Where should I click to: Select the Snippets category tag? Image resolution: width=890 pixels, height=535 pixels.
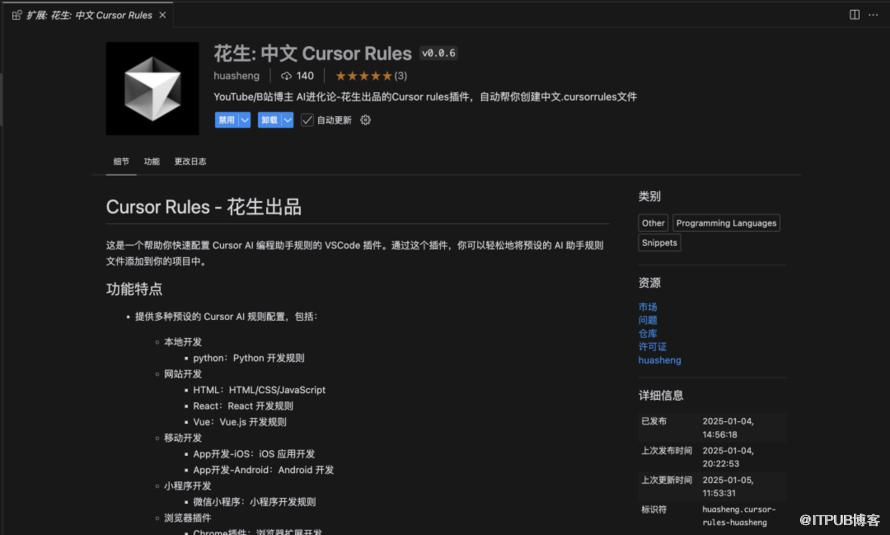pos(659,243)
